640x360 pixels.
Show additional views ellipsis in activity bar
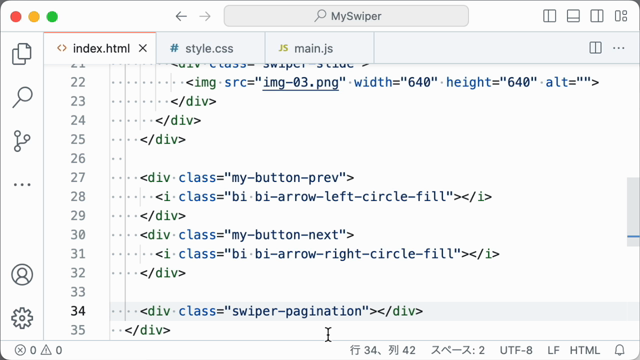[x=22, y=184]
